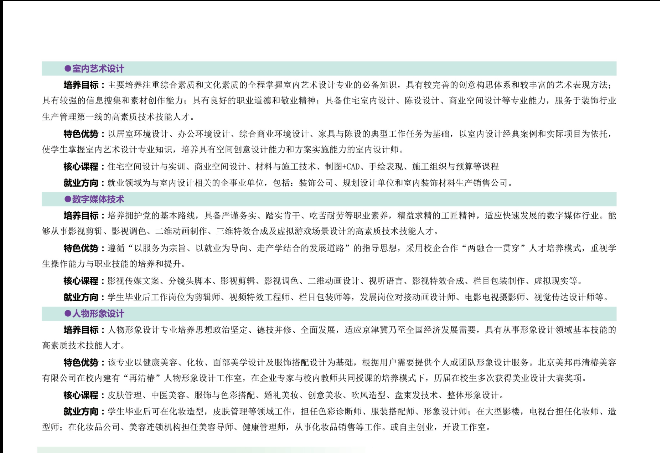Click the bullet dot before 数字媒体技术
This screenshot has width=660, height=453.
pyautogui.click(x=67, y=199)
